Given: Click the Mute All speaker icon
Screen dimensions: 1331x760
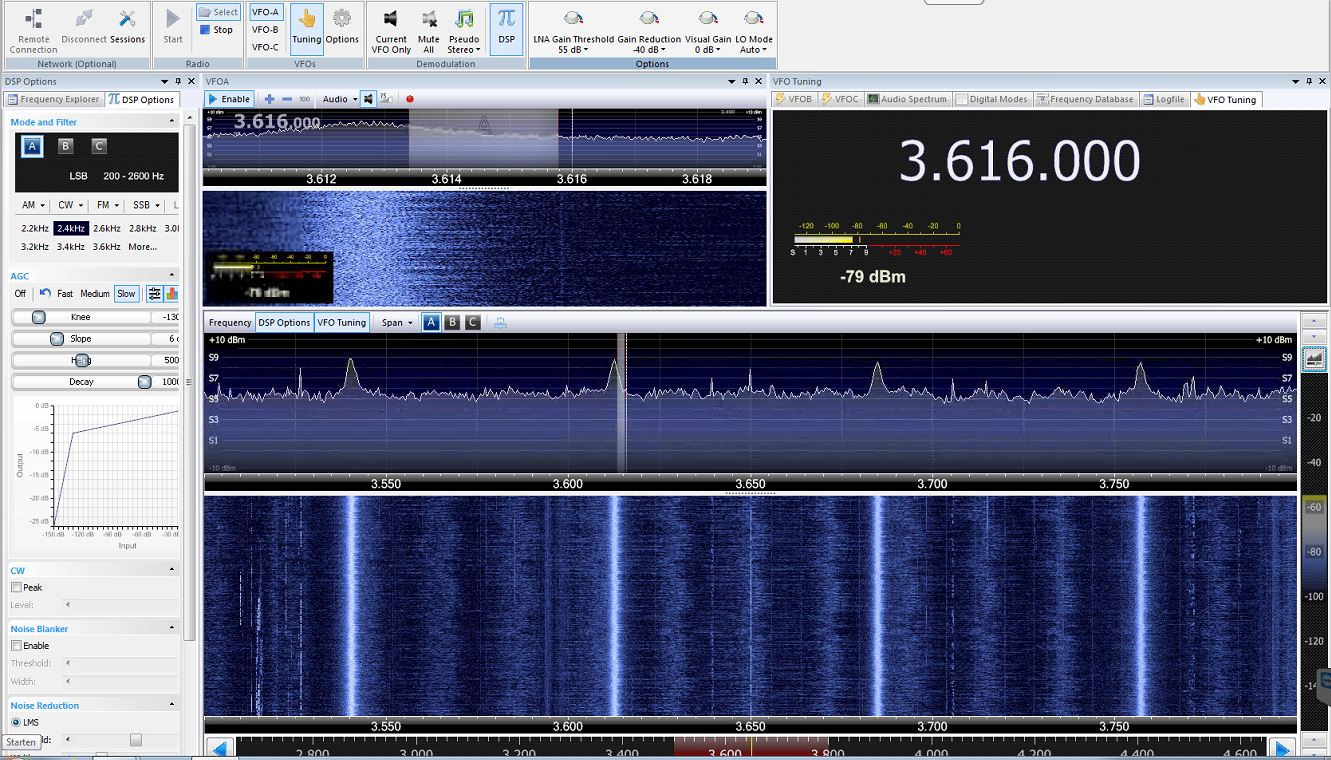Looking at the screenshot, I should (428, 31).
